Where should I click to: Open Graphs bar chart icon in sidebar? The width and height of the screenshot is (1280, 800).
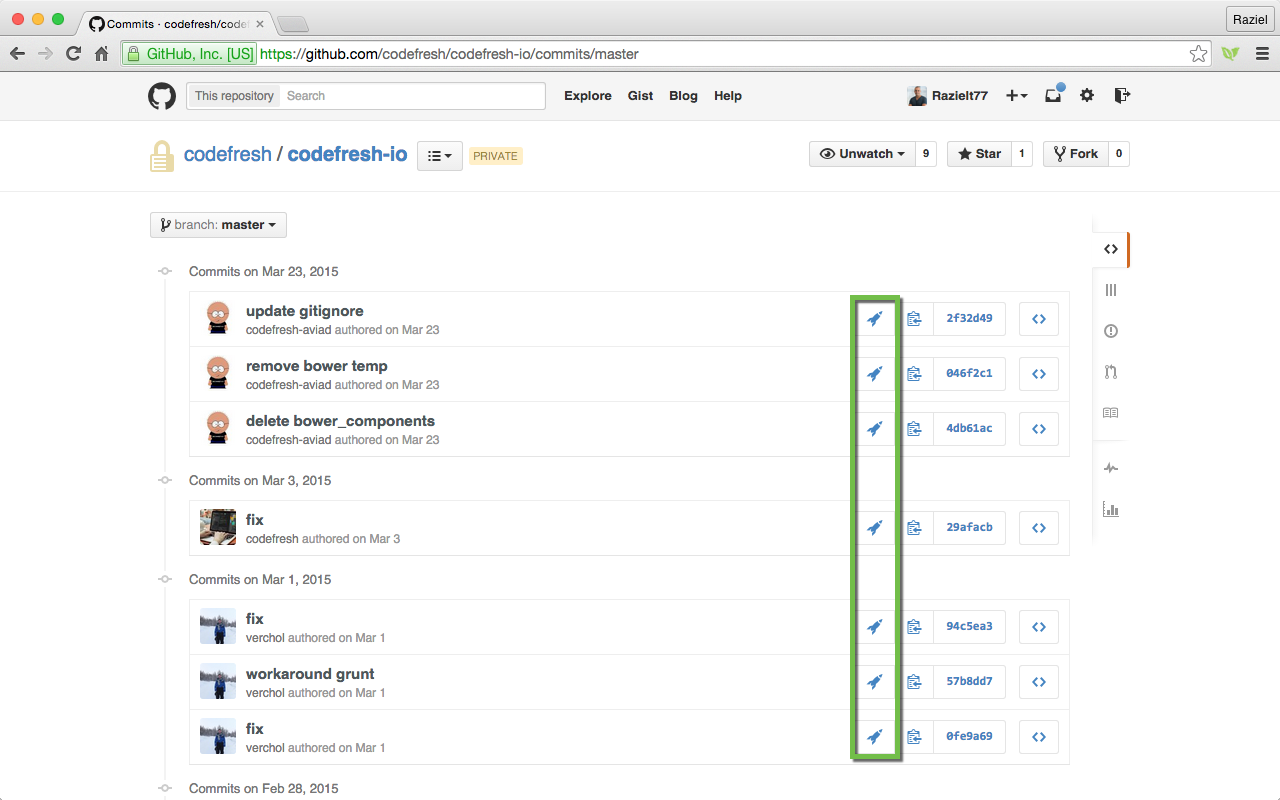pos(1111,509)
